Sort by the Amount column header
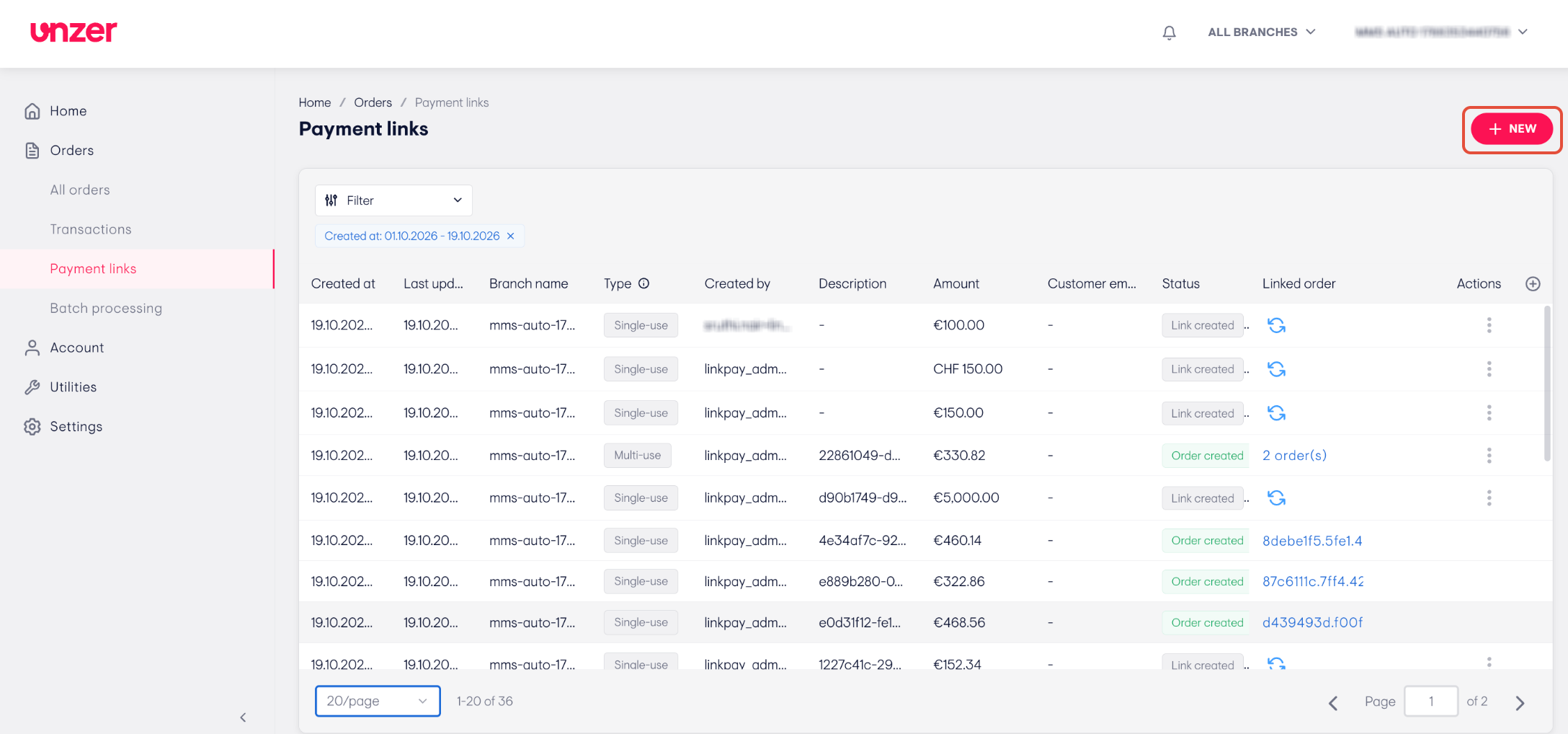Viewport: 1568px width, 734px height. click(x=955, y=284)
